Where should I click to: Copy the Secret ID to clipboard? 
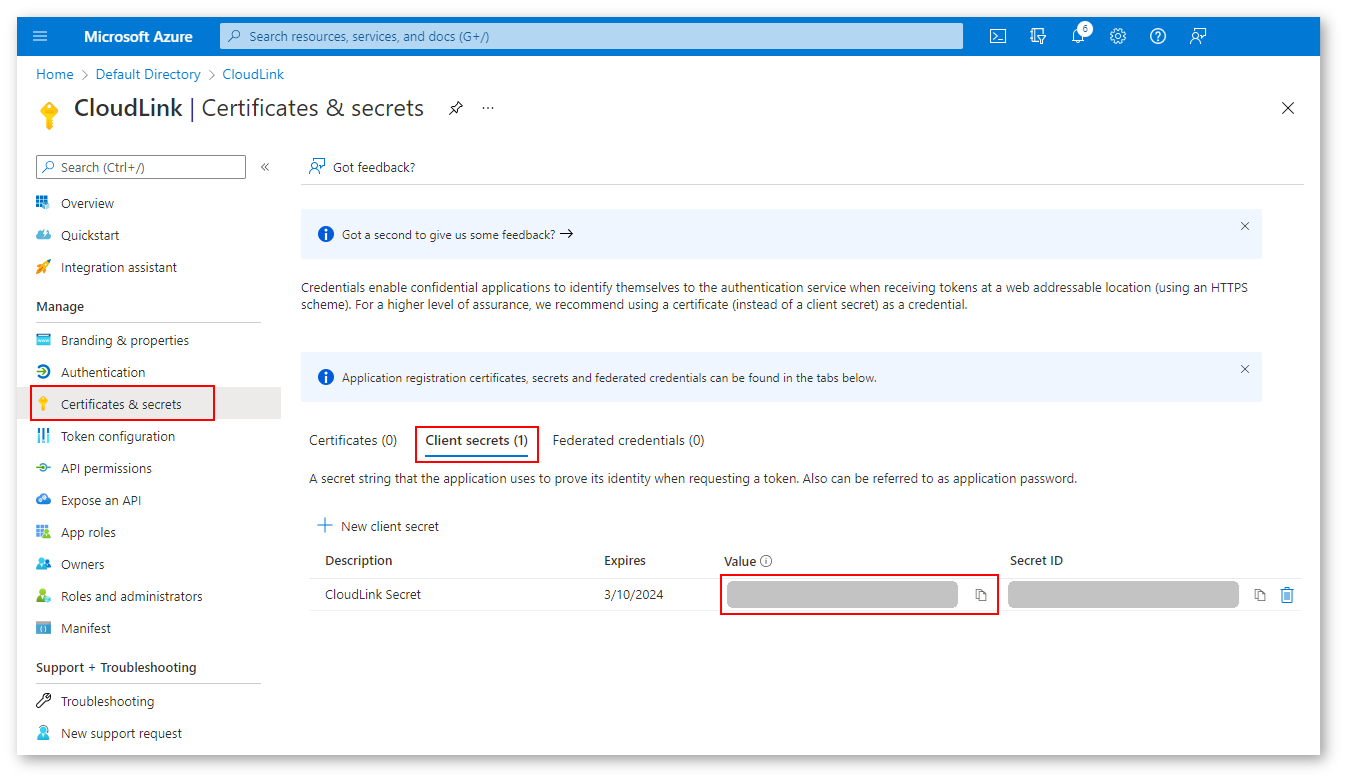1260,595
